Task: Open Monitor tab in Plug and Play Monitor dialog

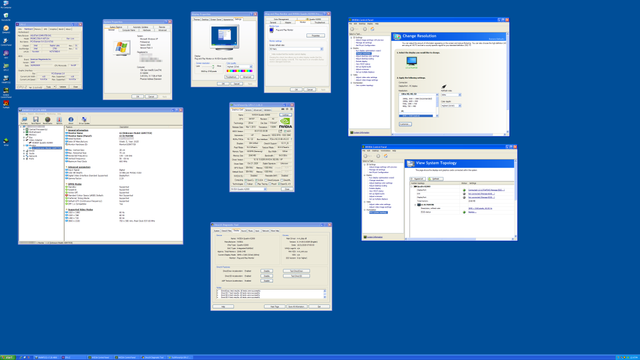Action: click(x=302, y=22)
